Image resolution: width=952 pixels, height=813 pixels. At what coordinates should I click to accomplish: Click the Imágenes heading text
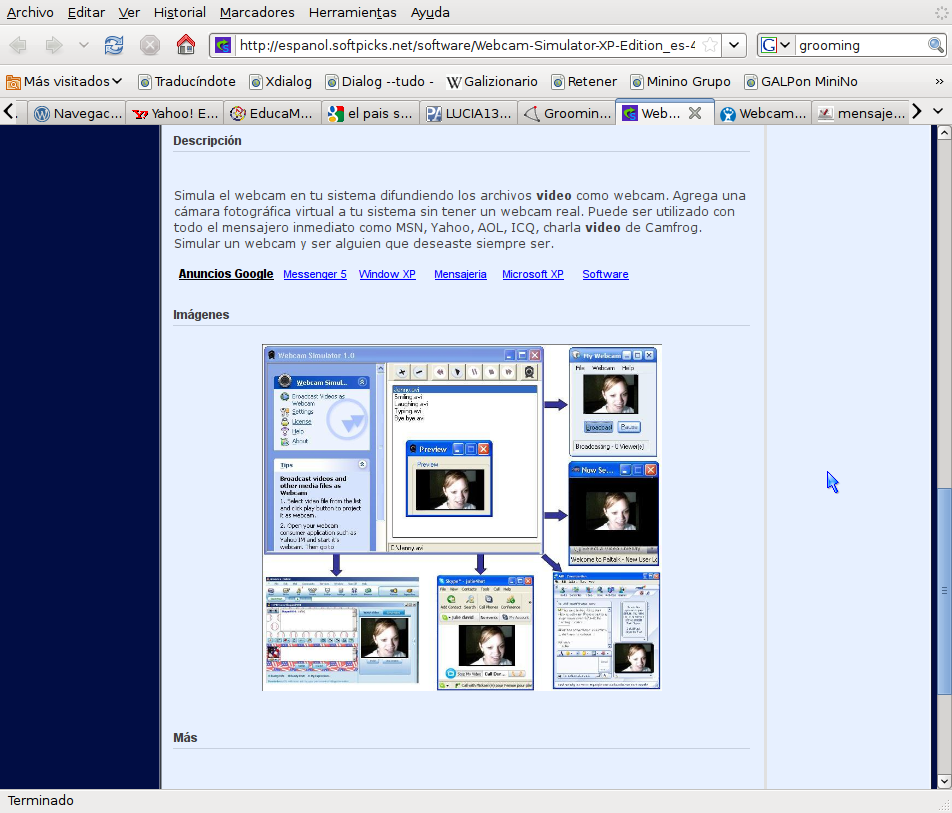201,315
